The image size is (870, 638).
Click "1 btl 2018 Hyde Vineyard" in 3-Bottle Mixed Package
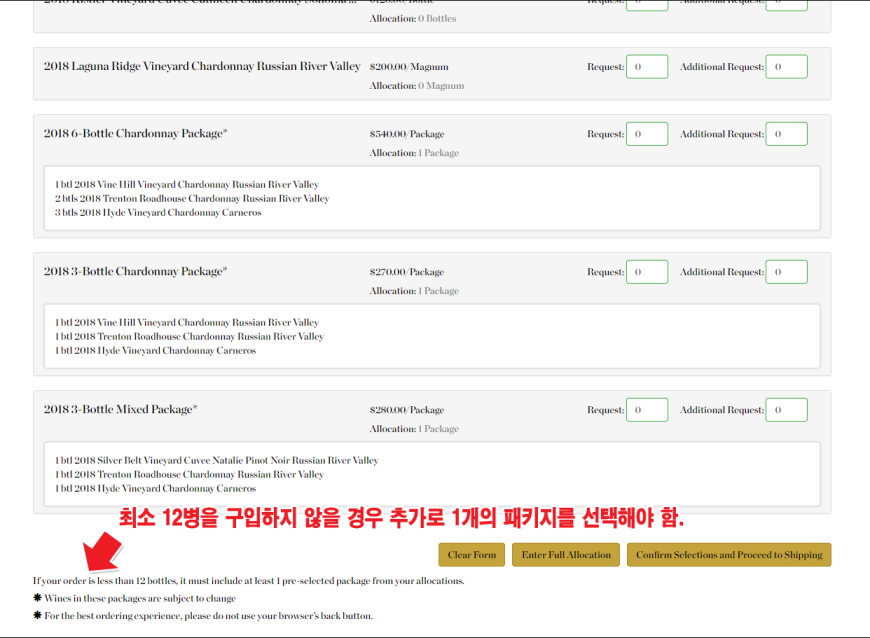pos(155,489)
